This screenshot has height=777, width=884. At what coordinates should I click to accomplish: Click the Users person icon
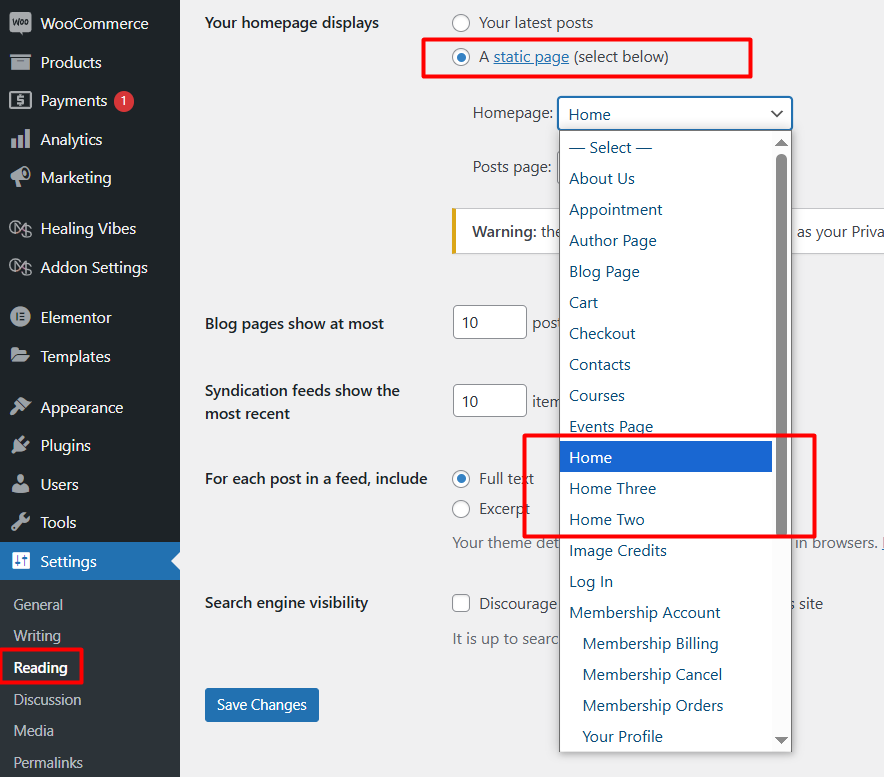point(20,484)
